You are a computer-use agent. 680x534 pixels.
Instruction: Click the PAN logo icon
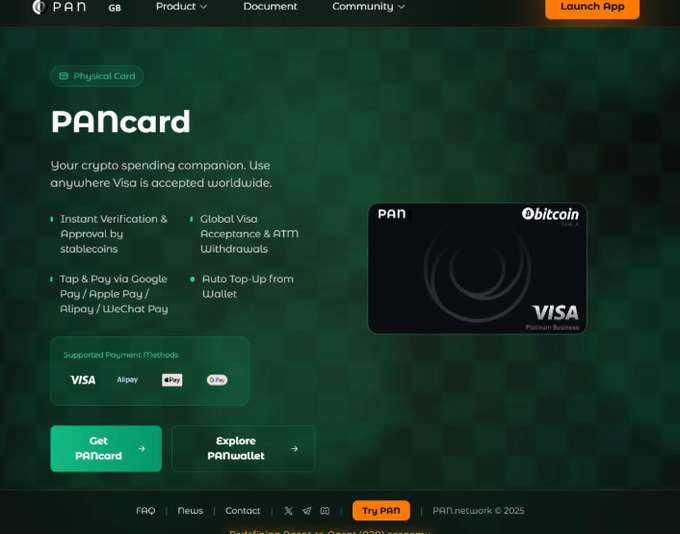pos(39,7)
